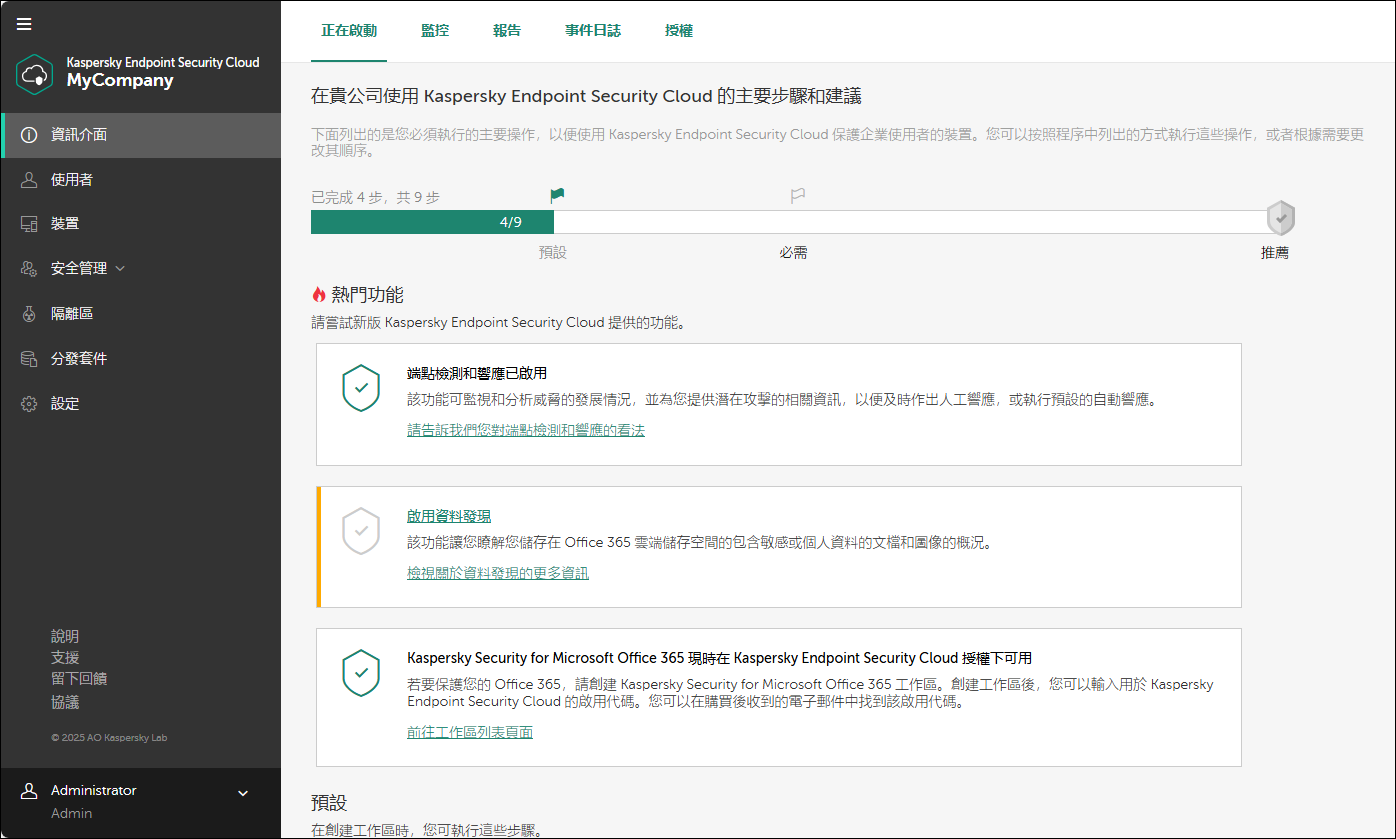Viewport: 1396px width, 839px height.
Task: Open the Administrator account dropdown arrow
Action: coord(242,794)
